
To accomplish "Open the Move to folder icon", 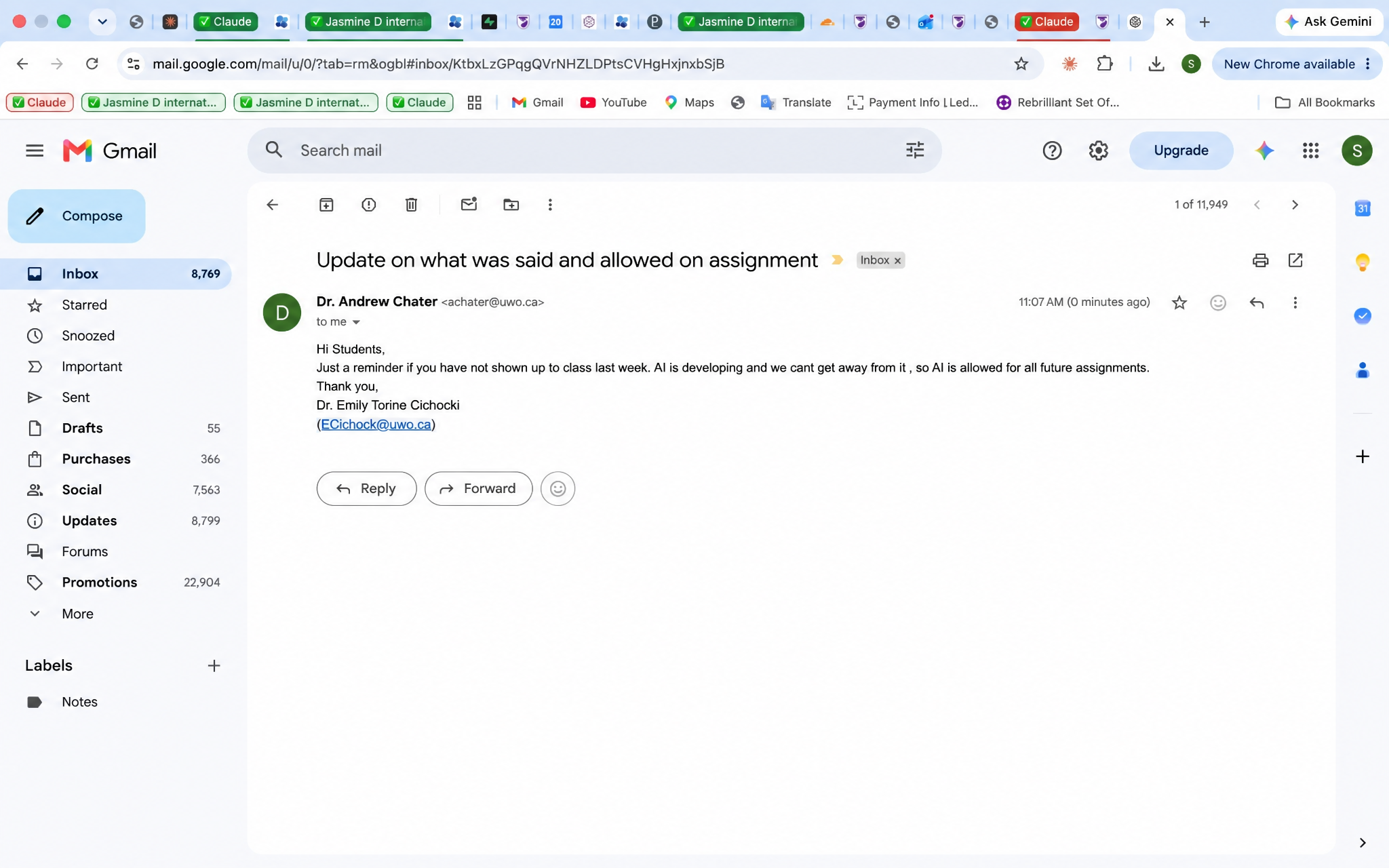I will [511, 205].
